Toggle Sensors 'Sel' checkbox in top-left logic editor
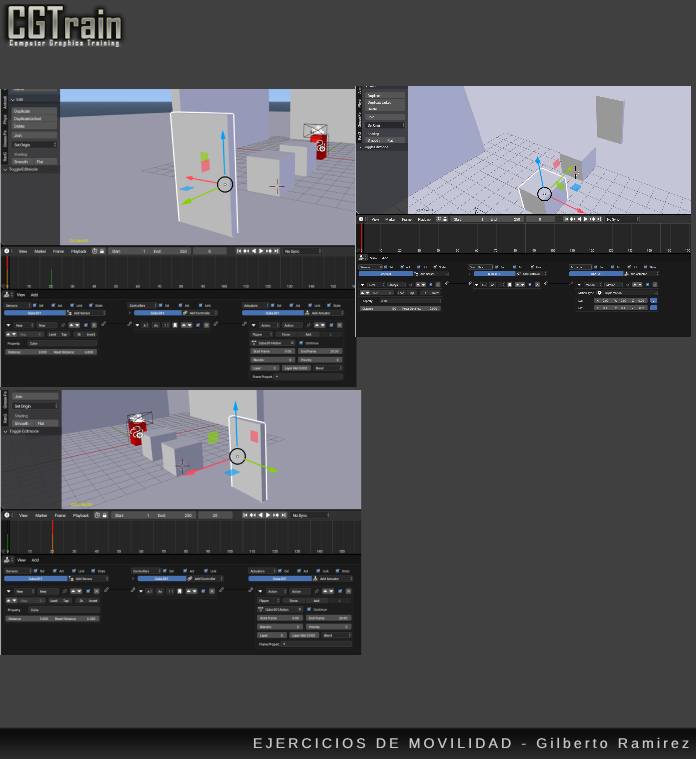Image resolution: width=696 pixels, height=759 pixels. [x=37, y=305]
